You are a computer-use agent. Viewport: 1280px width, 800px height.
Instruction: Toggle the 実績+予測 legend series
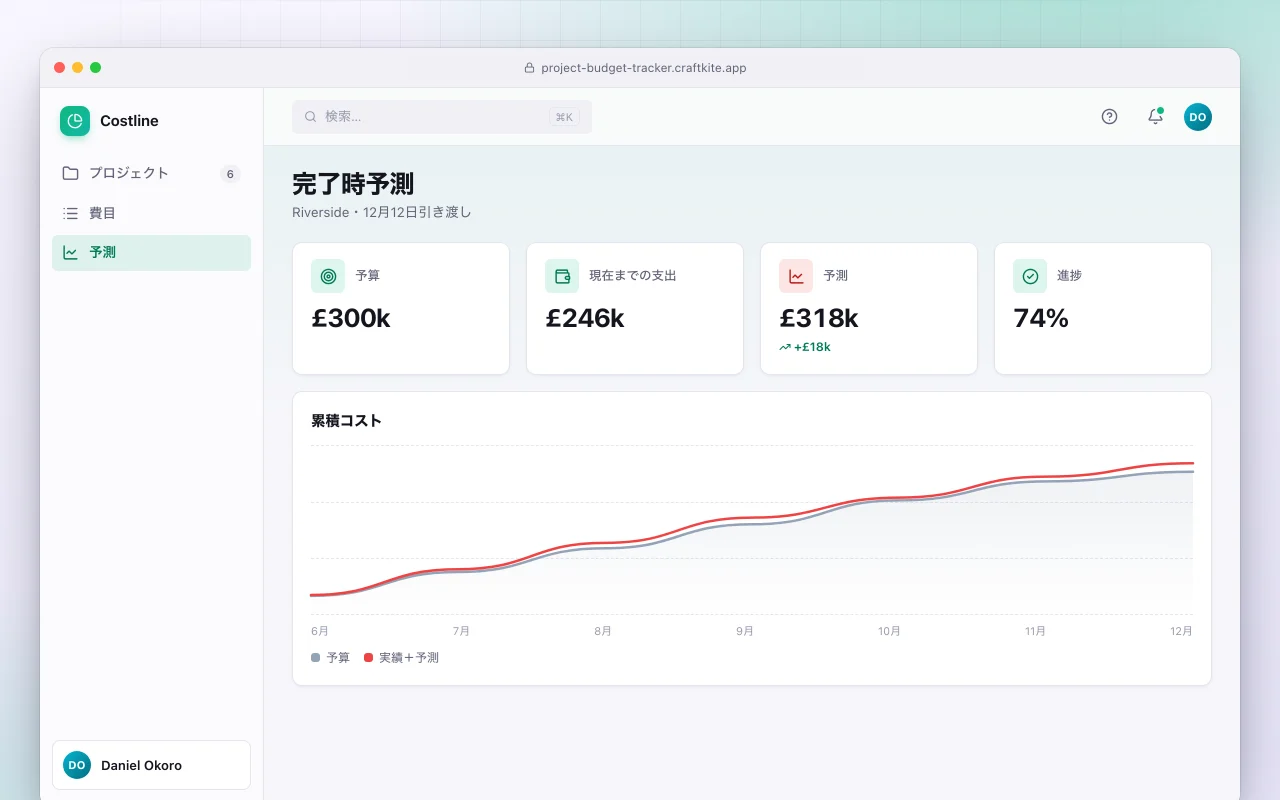[402, 658]
